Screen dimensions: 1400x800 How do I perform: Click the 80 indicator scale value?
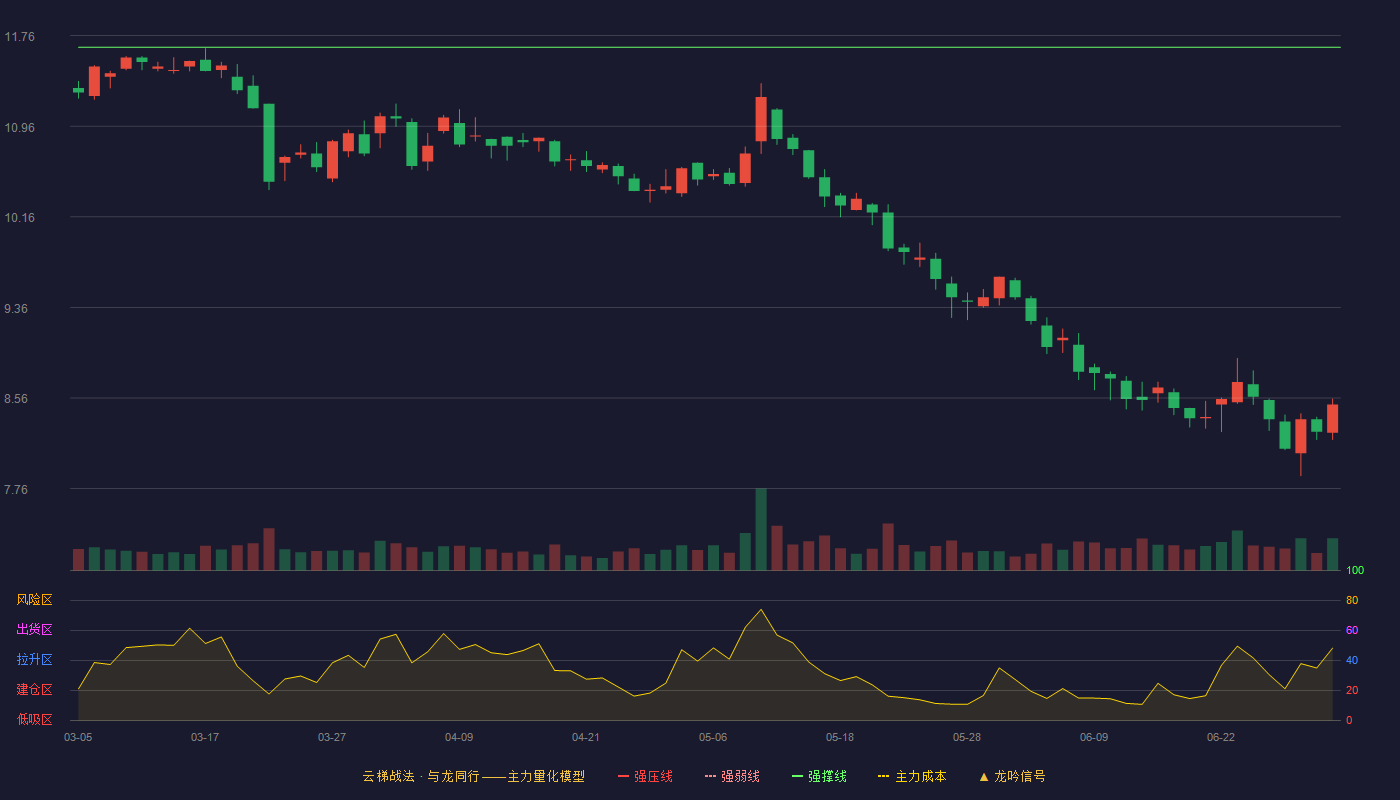pos(1352,600)
